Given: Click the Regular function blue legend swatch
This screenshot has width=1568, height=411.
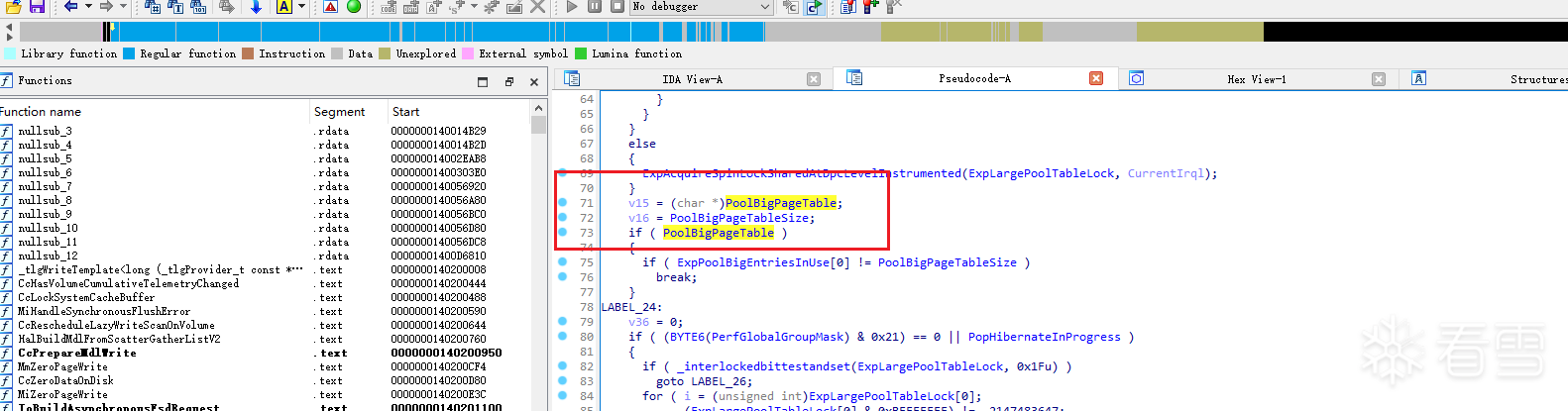Looking at the screenshot, I should point(129,53).
